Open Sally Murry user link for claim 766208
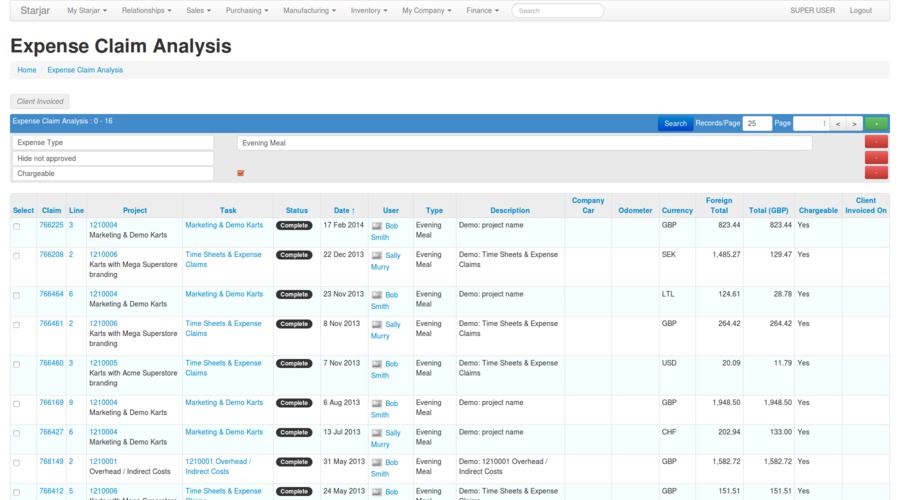The width and height of the screenshot is (900, 500). 385,261
